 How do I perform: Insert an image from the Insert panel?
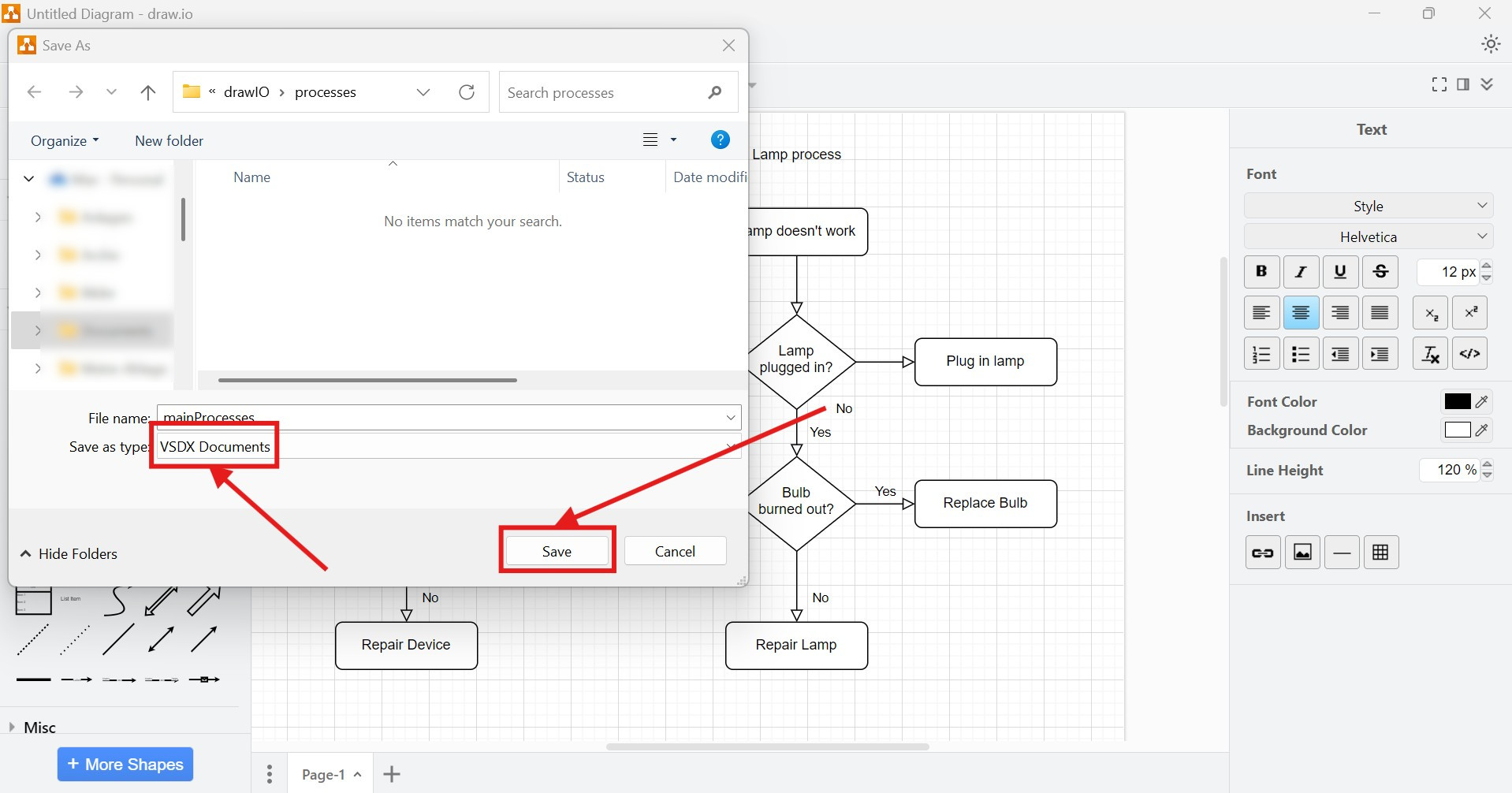point(1302,552)
